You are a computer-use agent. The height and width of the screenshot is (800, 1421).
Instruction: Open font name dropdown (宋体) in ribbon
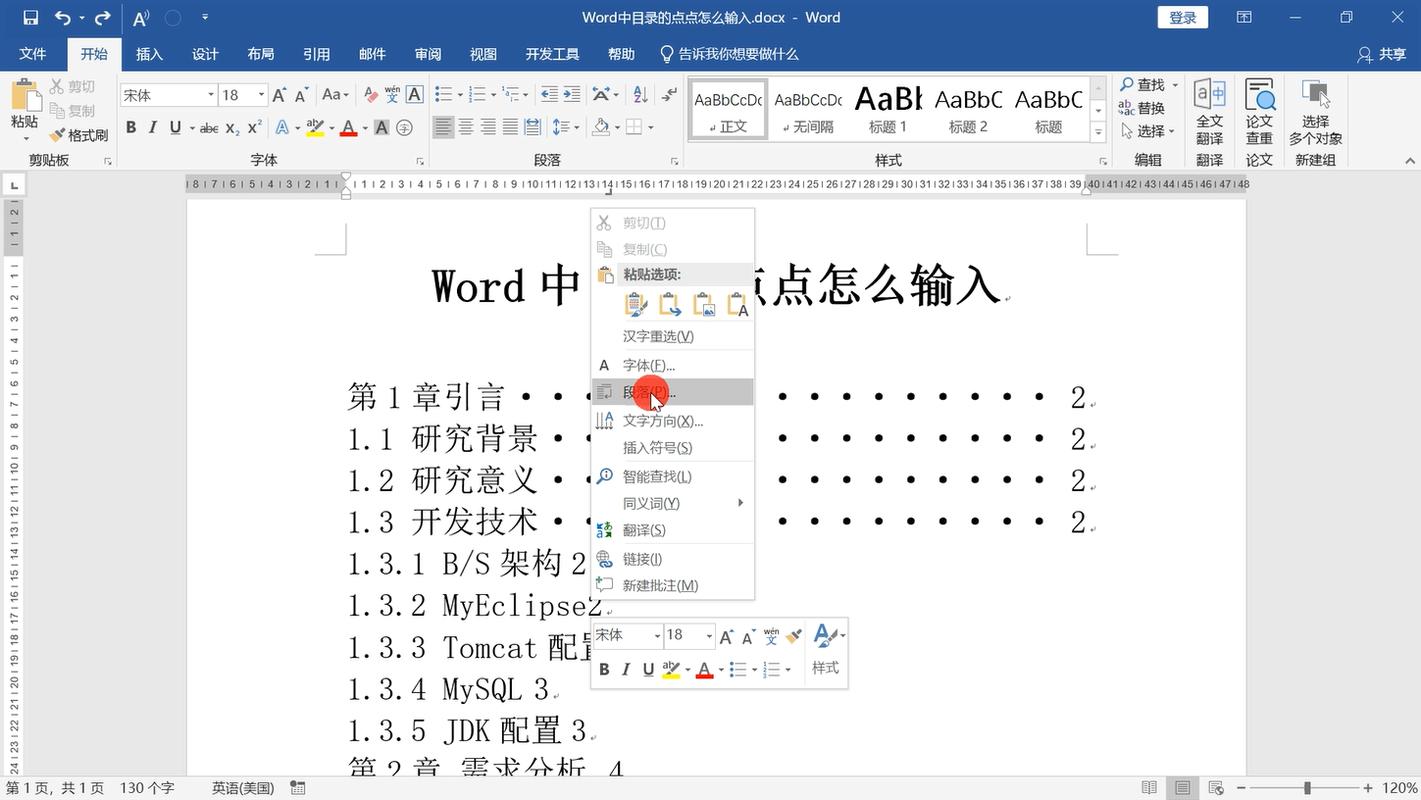point(211,95)
